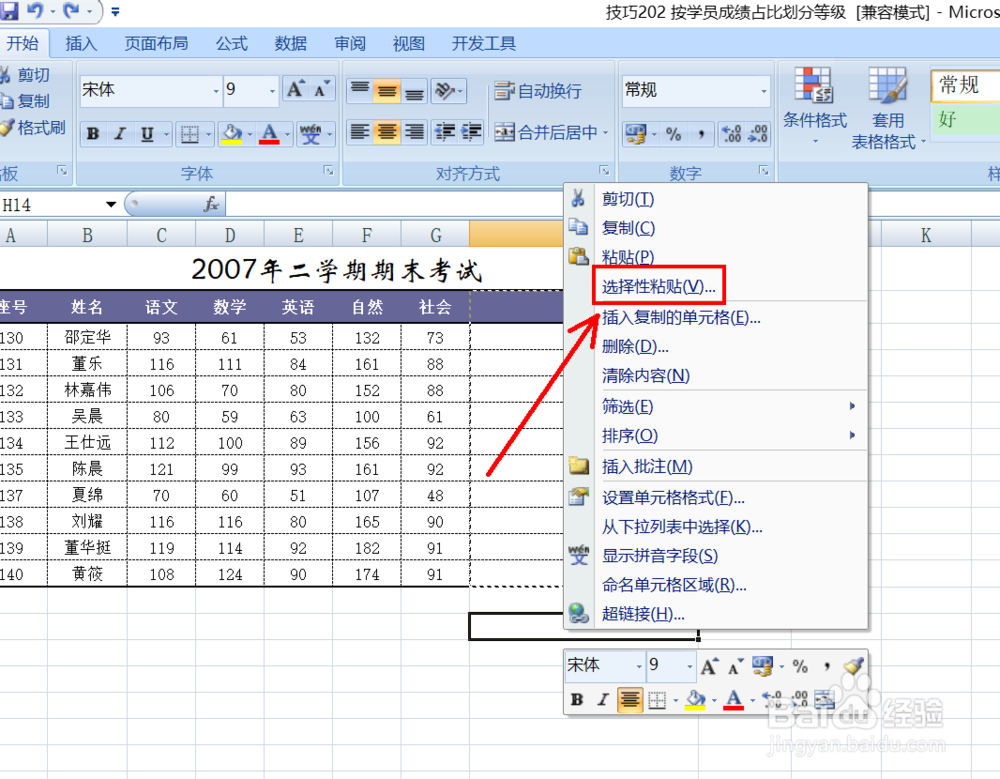This screenshot has height=779, width=1000.
Task: Open the 宋体 font name dropdown
Action: pyautogui.click(x=218, y=90)
